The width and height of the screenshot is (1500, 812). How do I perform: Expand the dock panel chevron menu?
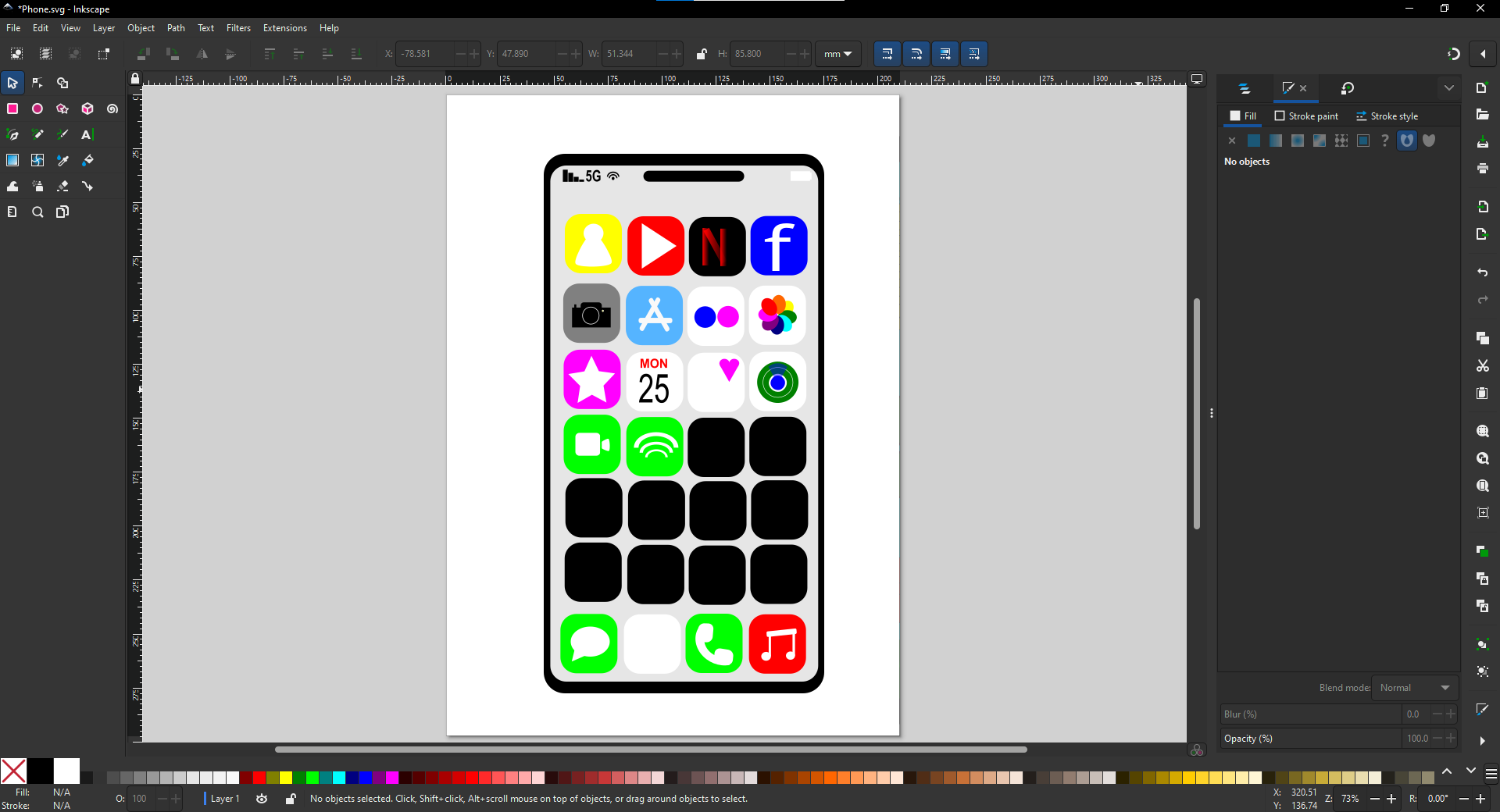1449,88
